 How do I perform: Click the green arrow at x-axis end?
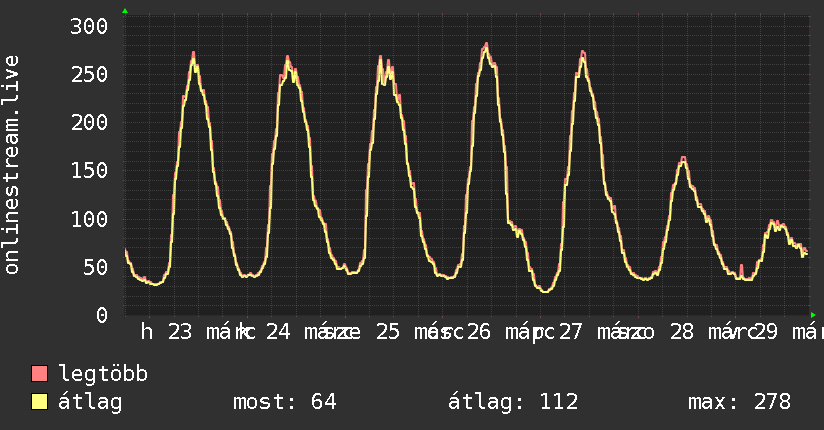pos(813,314)
